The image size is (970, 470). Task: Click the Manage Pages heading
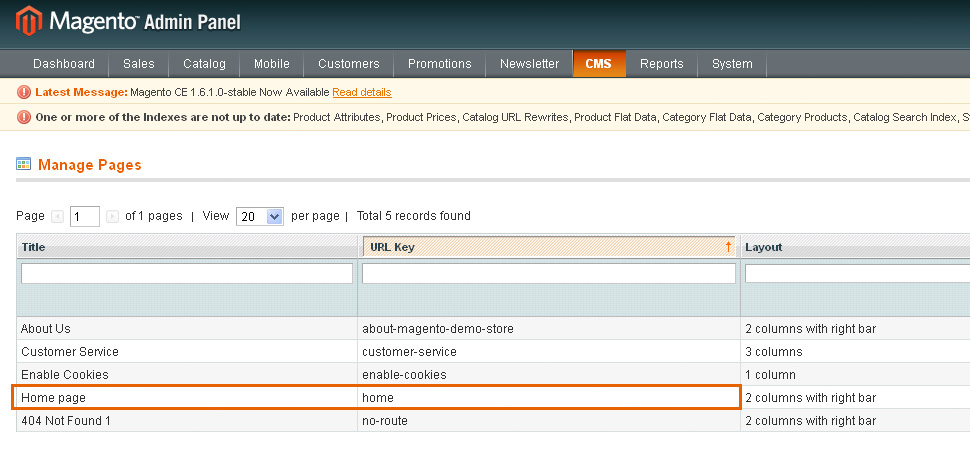tap(90, 165)
